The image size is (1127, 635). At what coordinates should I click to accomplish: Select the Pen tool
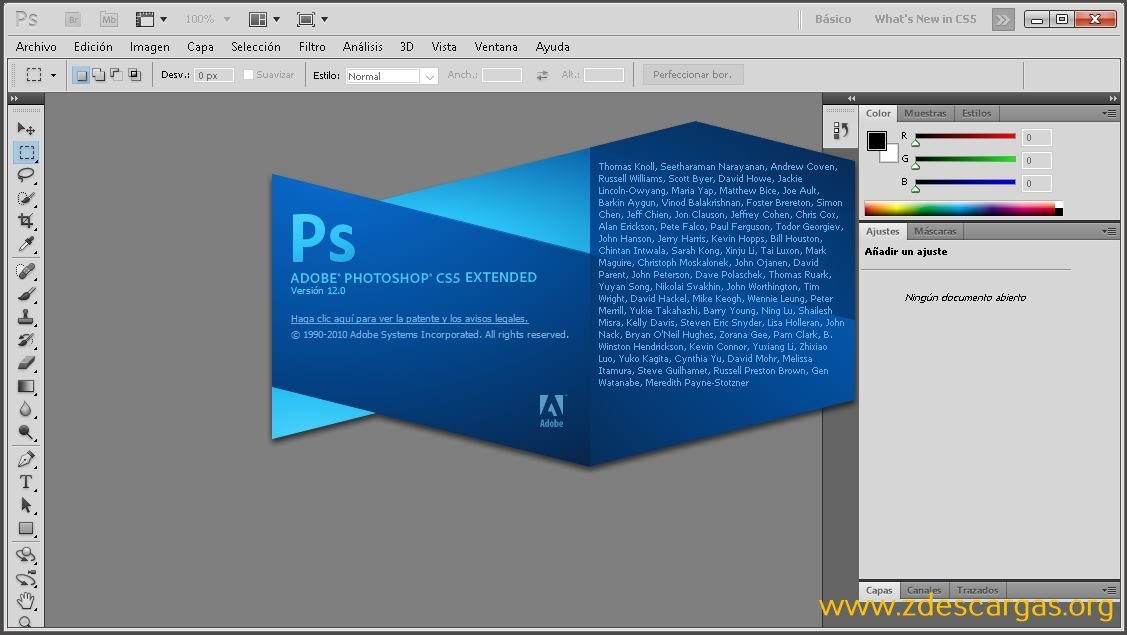click(x=26, y=459)
